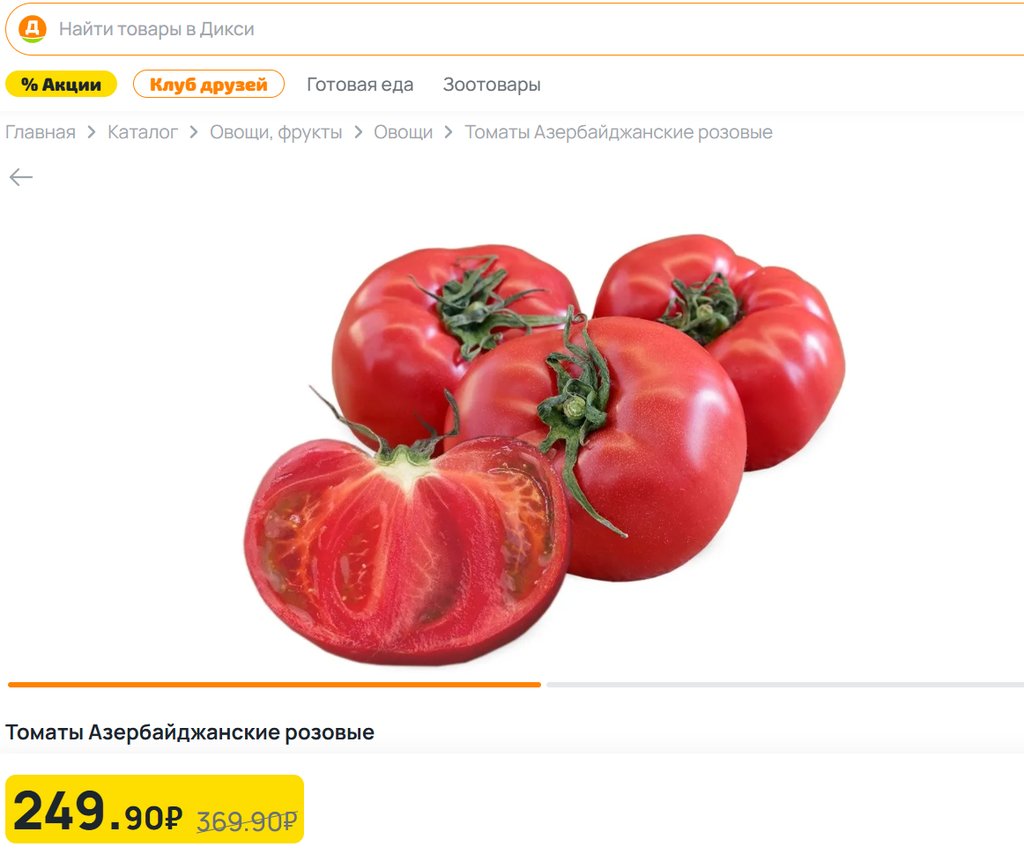This screenshot has width=1024, height=854.
Task: Click the Томаты Азербайджанские розовые product title
Action: pyautogui.click(x=190, y=733)
